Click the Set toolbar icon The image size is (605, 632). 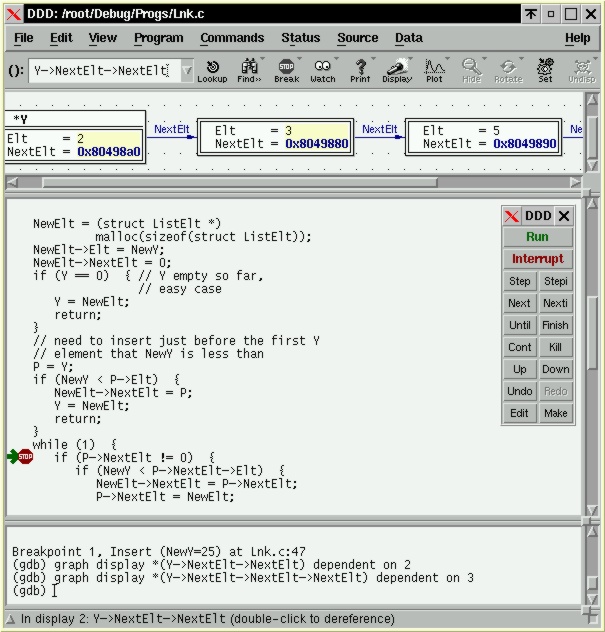point(545,70)
